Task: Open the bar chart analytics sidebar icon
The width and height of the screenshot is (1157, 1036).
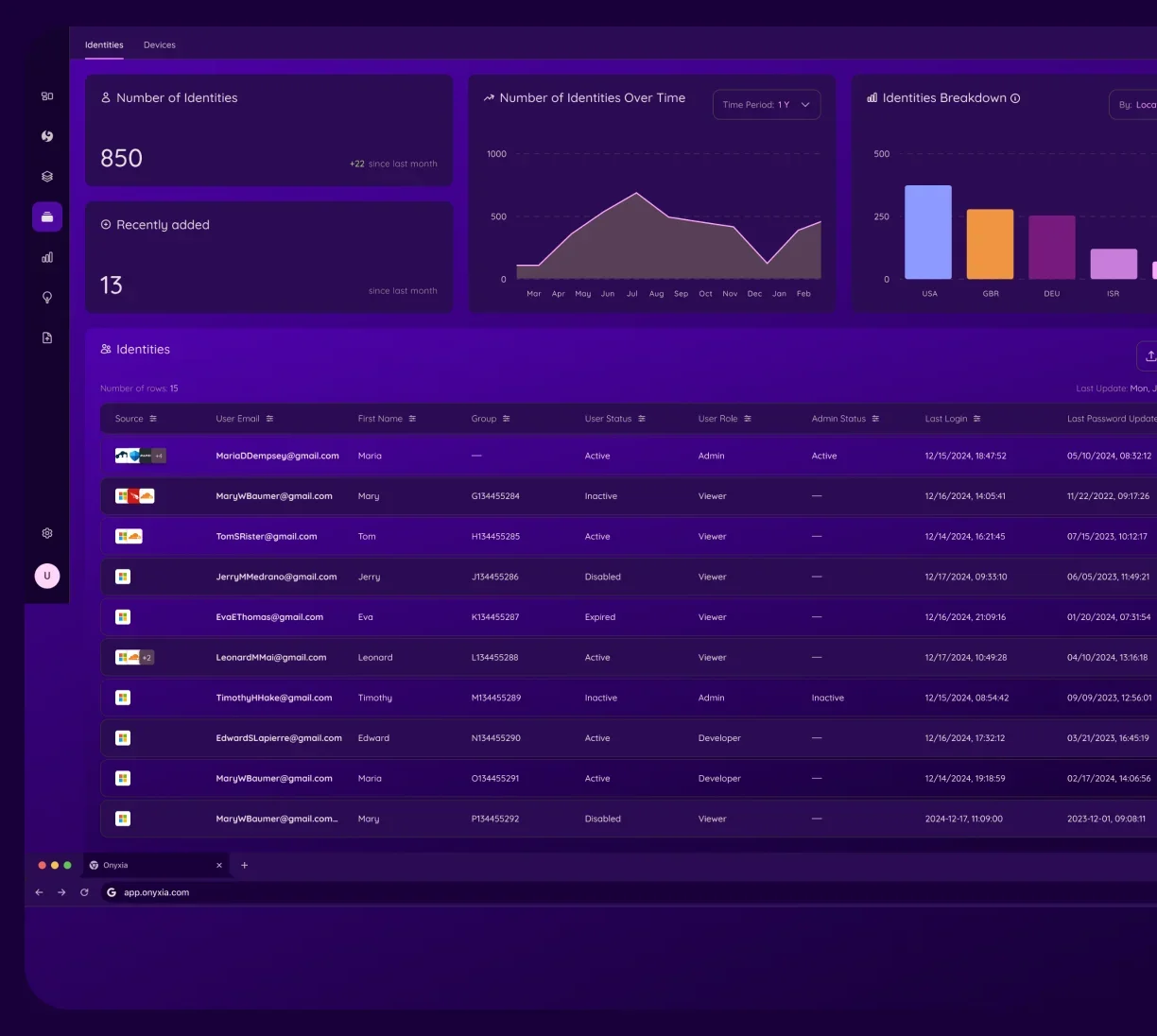Action: [x=47, y=257]
